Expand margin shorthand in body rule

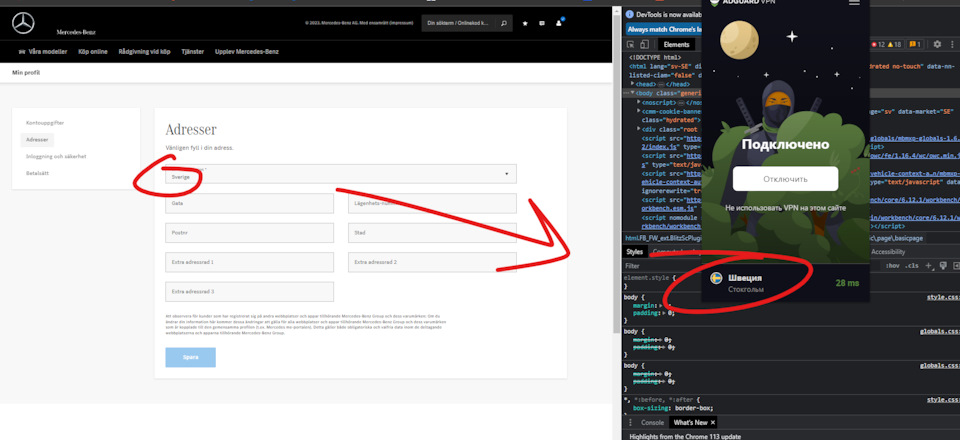pyautogui.click(x=659, y=305)
